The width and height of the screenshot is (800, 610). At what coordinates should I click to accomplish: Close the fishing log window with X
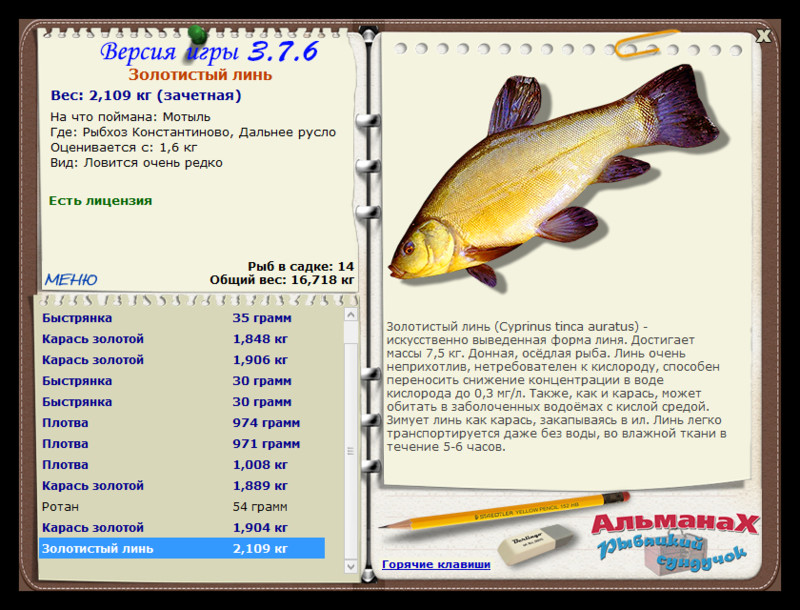[763, 36]
